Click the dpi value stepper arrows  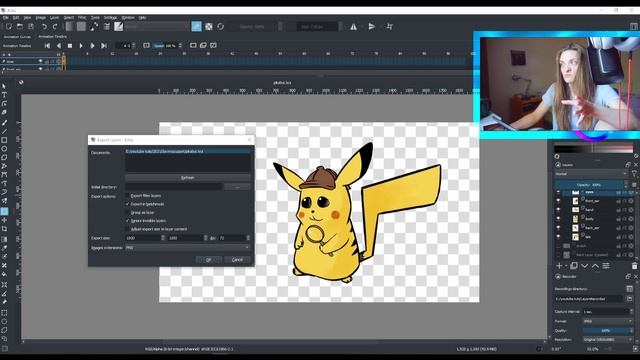248,238
